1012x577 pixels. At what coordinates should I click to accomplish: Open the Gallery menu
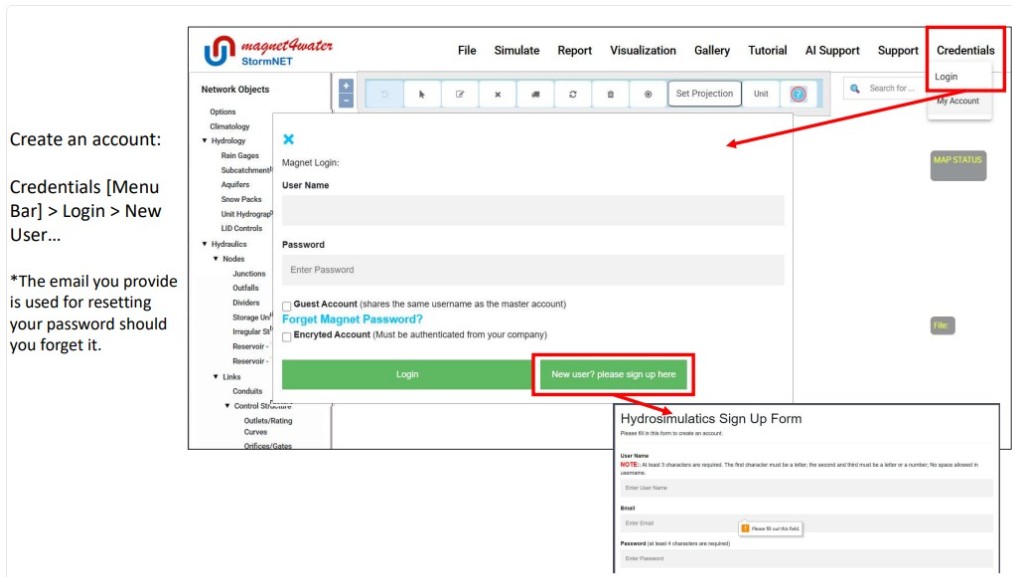712,50
